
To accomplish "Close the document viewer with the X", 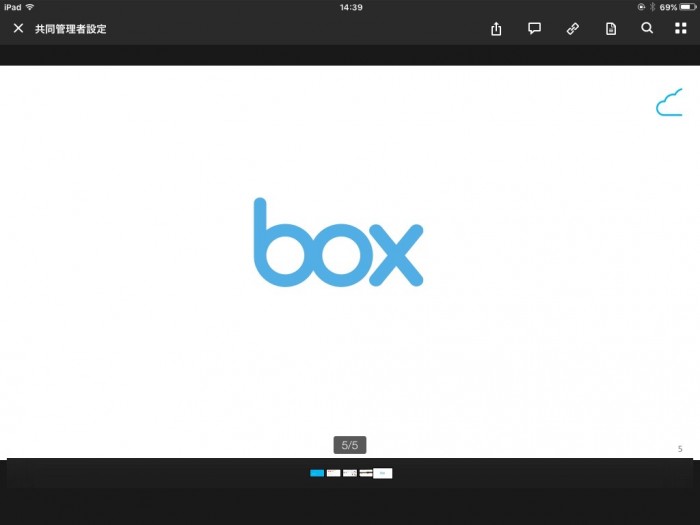I will click(x=18, y=29).
